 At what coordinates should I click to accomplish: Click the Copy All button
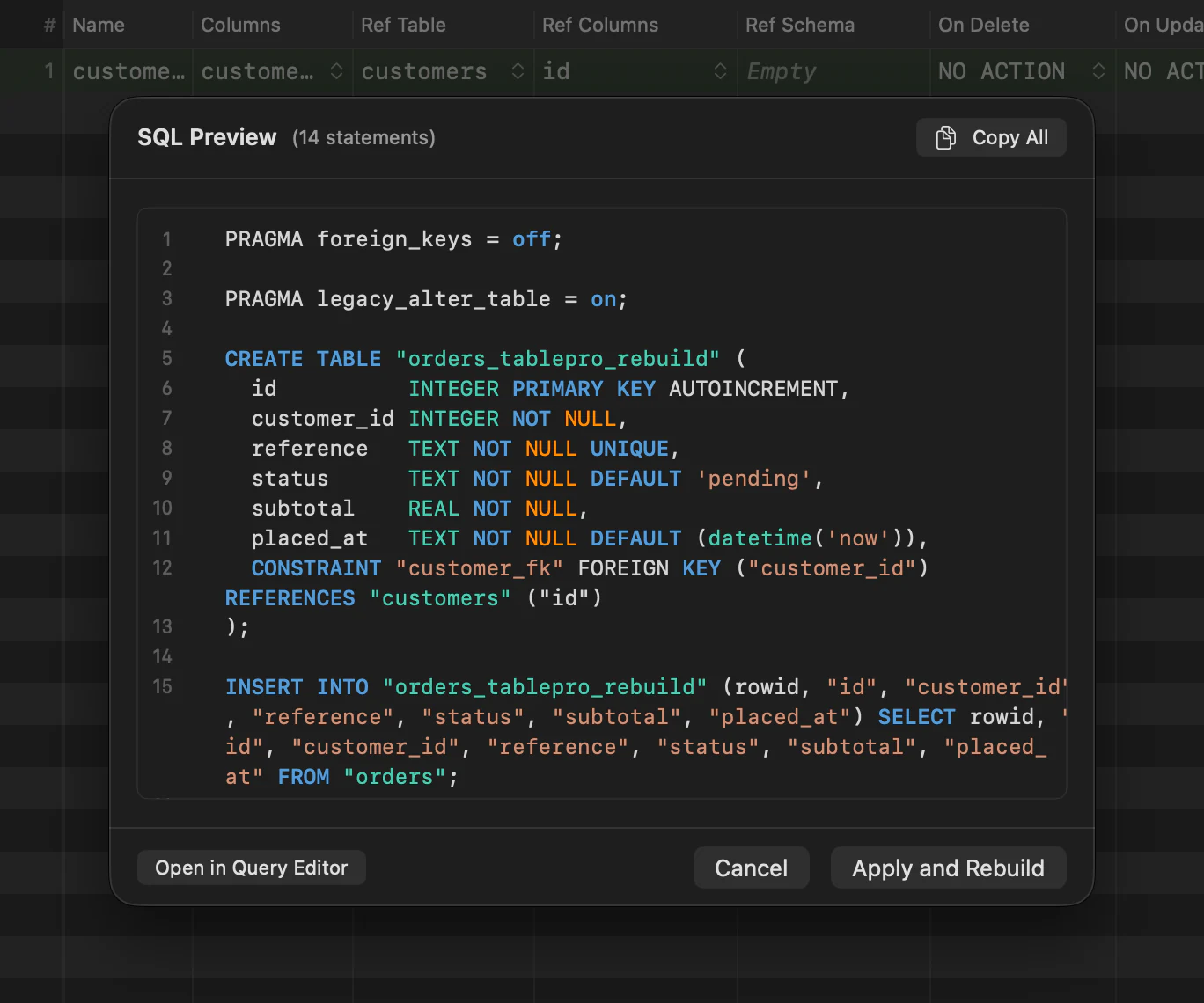point(991,137)
